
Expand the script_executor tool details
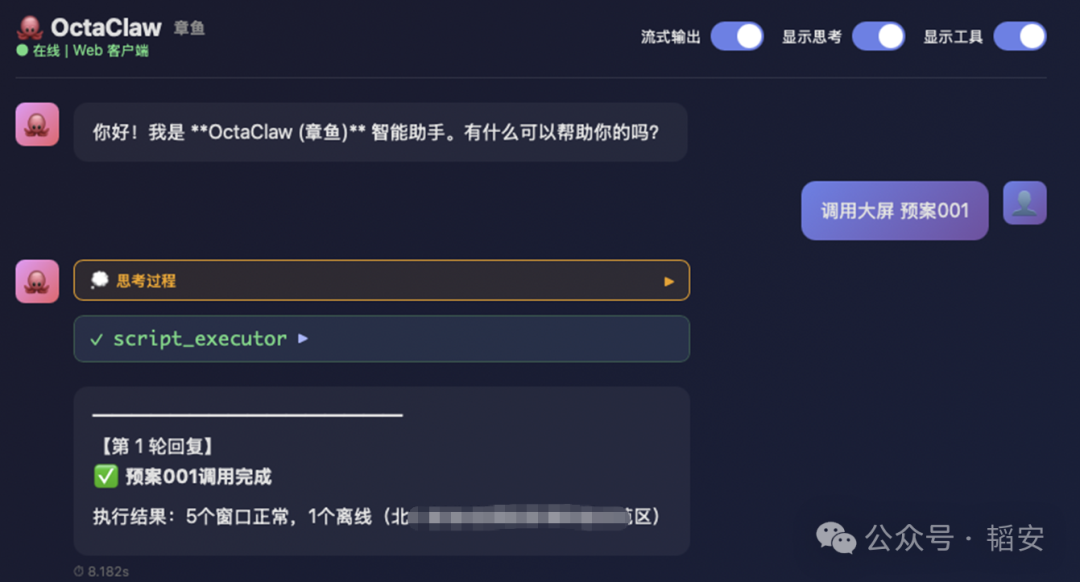303,339
